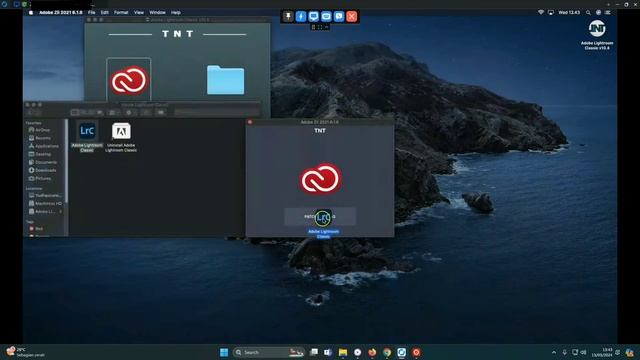640x360 pixels.
Task: Open the Edit menu
Action: (104, 13)
